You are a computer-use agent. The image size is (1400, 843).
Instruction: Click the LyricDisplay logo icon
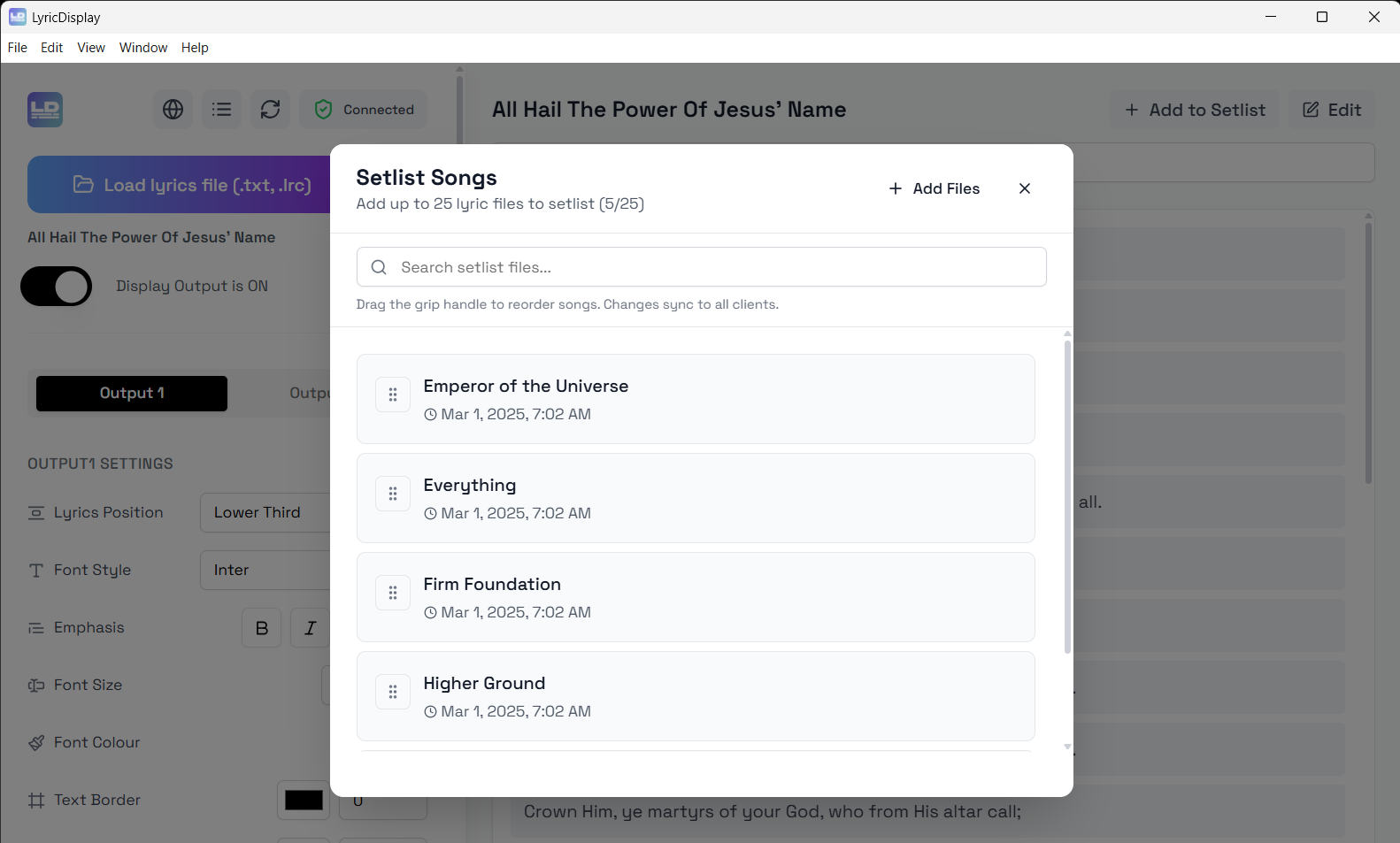(x=45, y=110)
